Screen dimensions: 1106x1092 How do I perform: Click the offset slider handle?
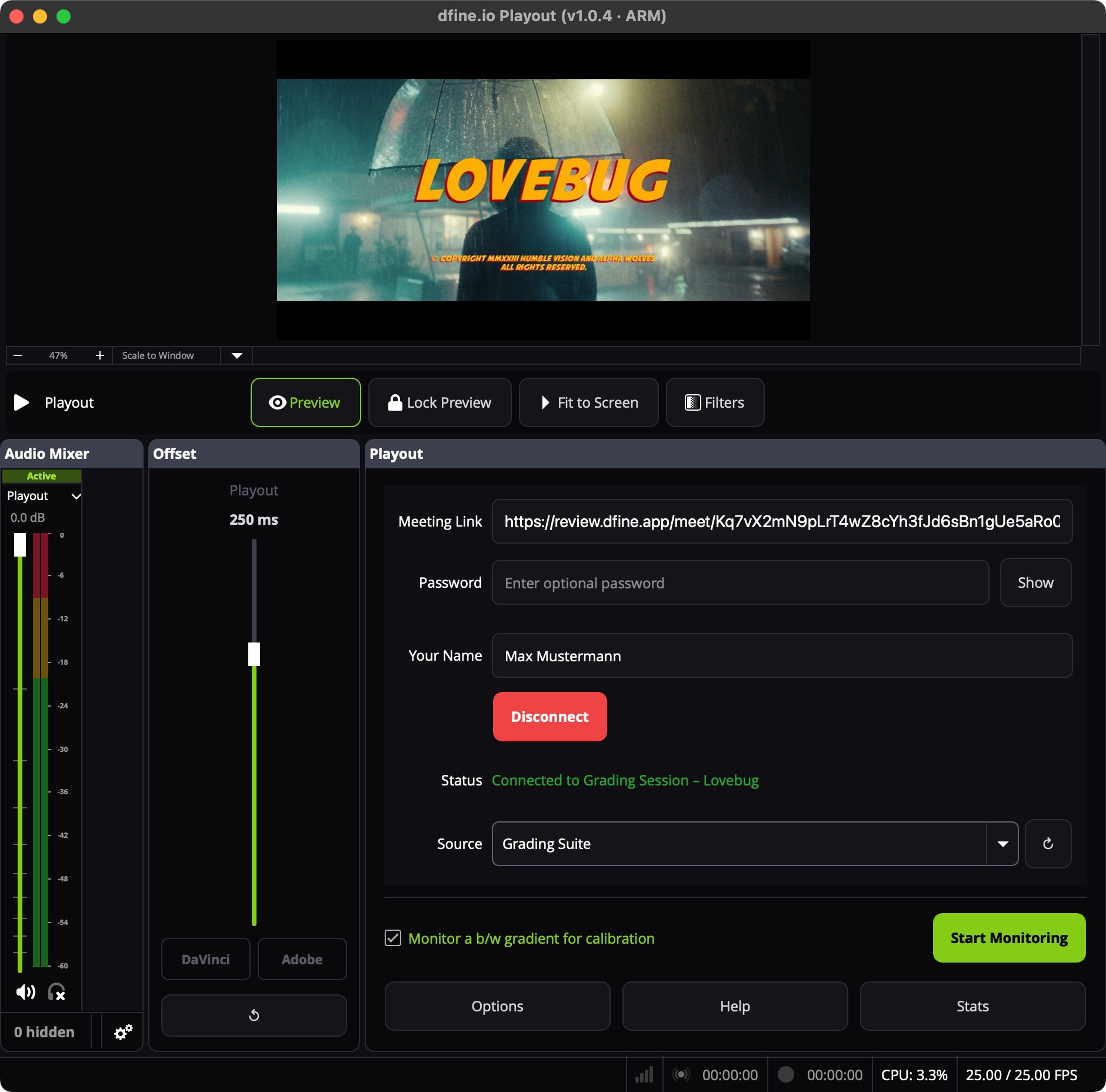[x=254, y=654]
